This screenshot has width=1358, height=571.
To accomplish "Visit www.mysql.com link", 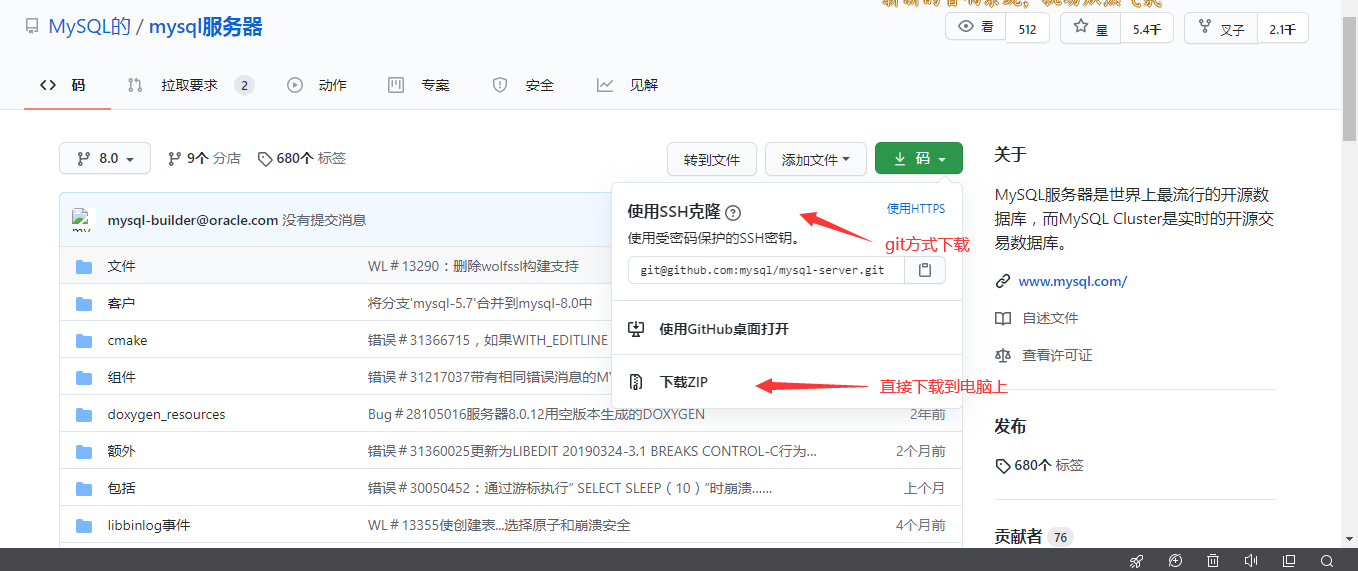I will tap(1073, 282).
